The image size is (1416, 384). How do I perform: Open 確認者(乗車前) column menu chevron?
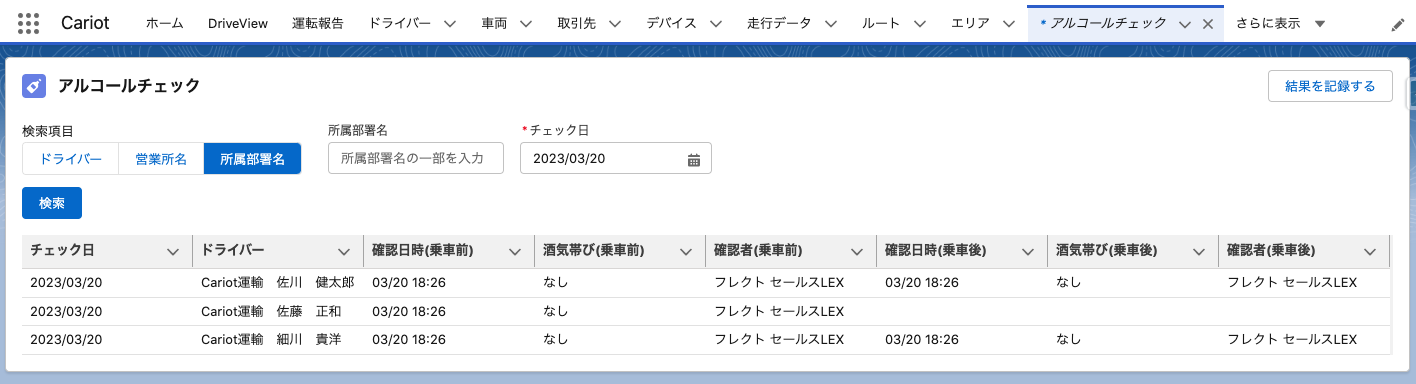click(x=857, y=252)
